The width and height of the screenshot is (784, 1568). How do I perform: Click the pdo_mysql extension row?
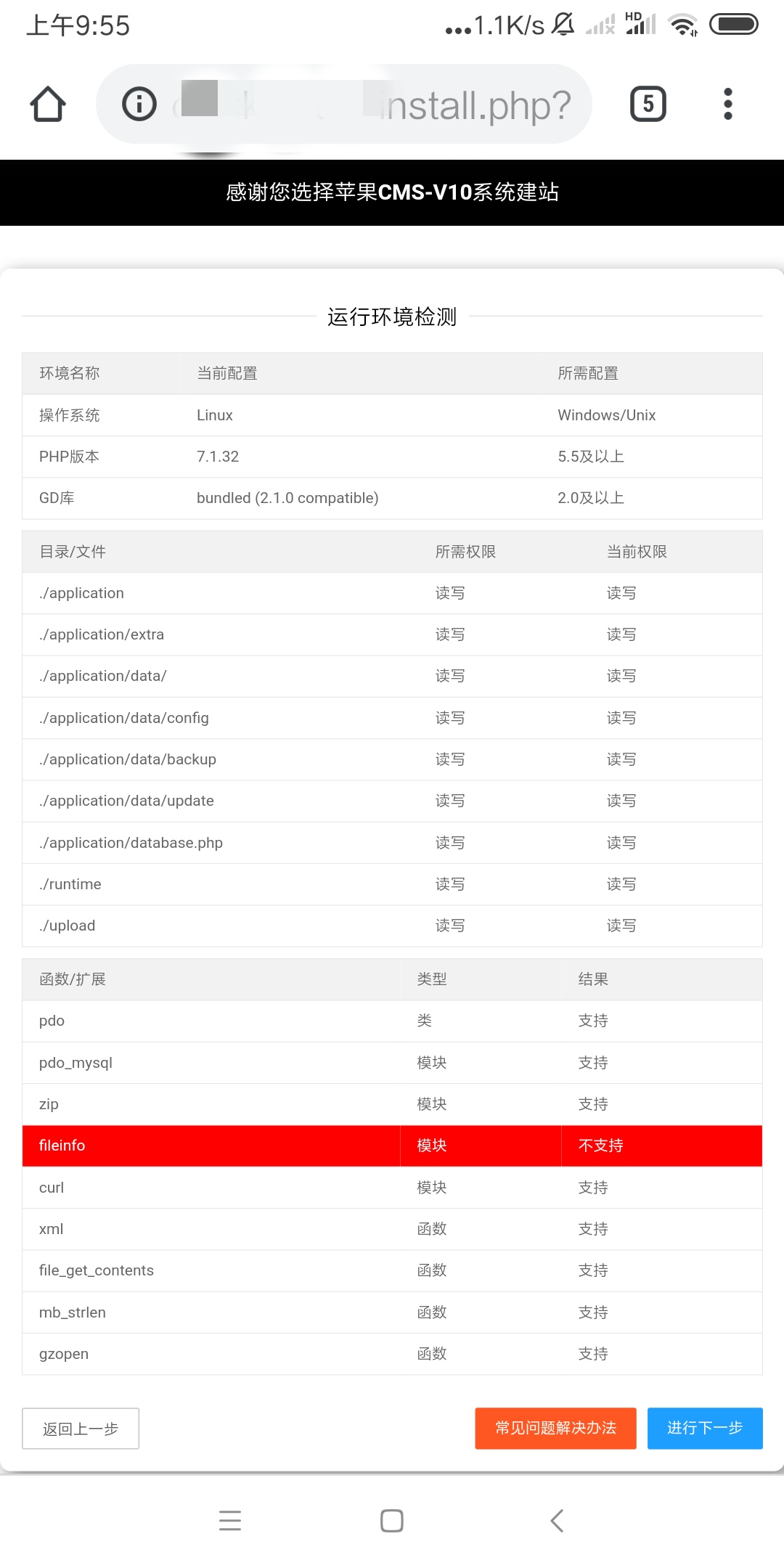[x=392, y=1063]
